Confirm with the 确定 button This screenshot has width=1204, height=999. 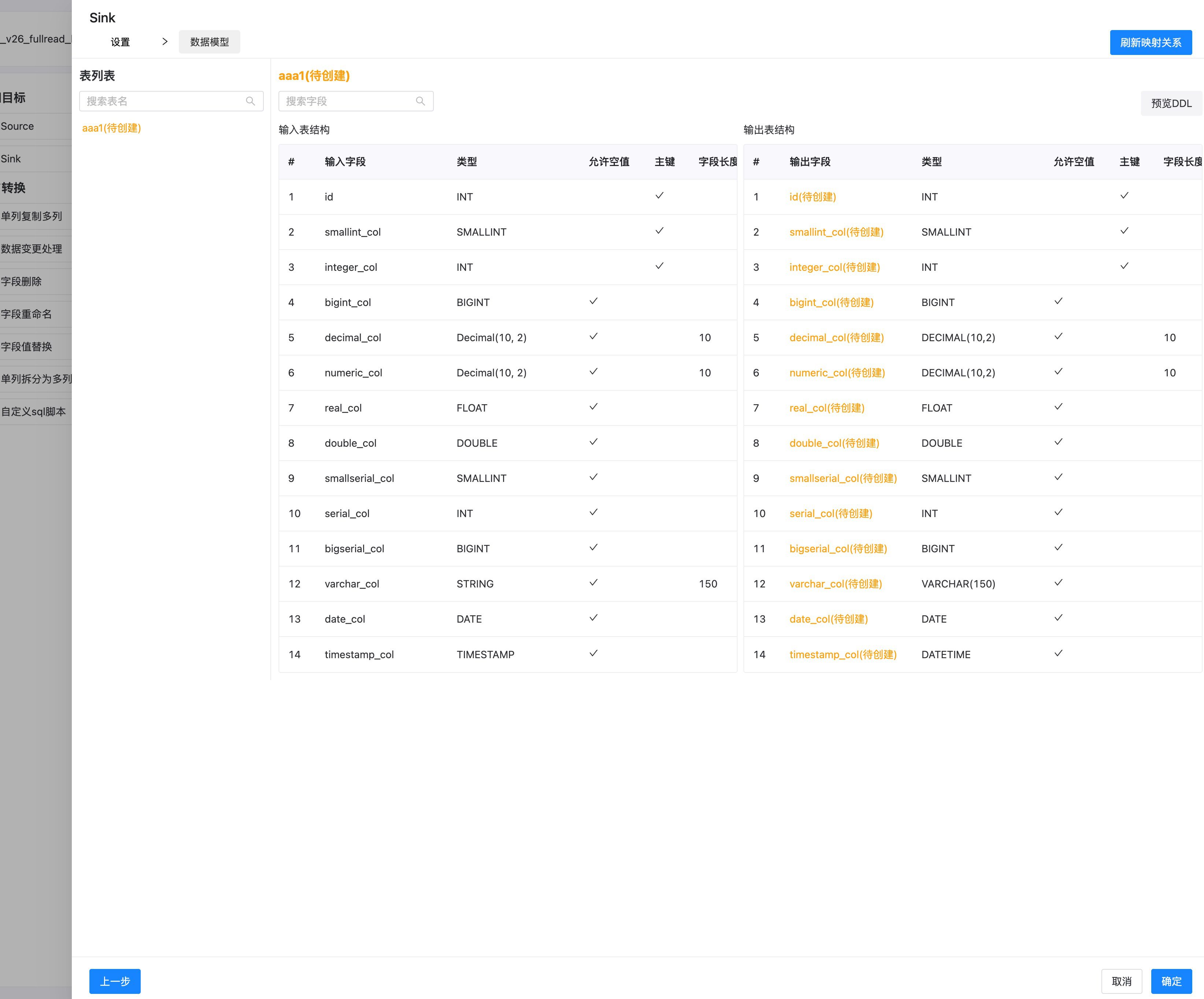[x=1171, y=981]
